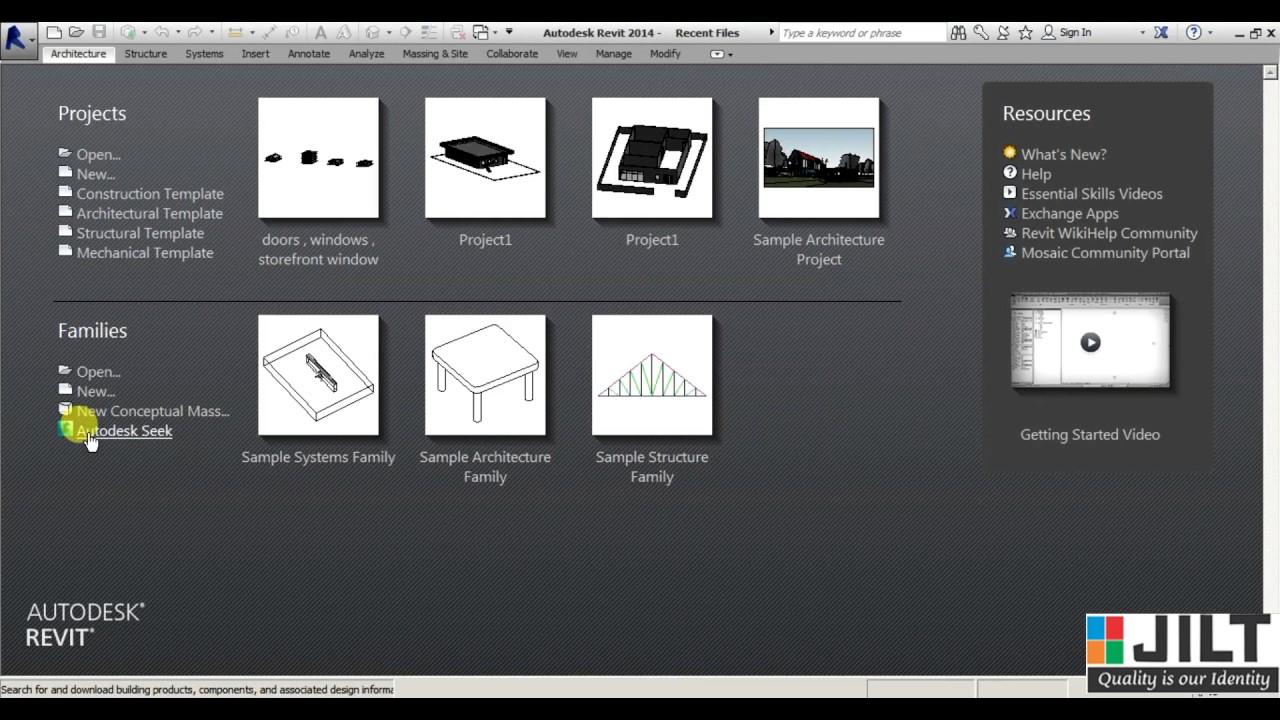Click the Communication Center satellite icon
This screenshot has width=1280, height=720.
[x=1003, y=33]
